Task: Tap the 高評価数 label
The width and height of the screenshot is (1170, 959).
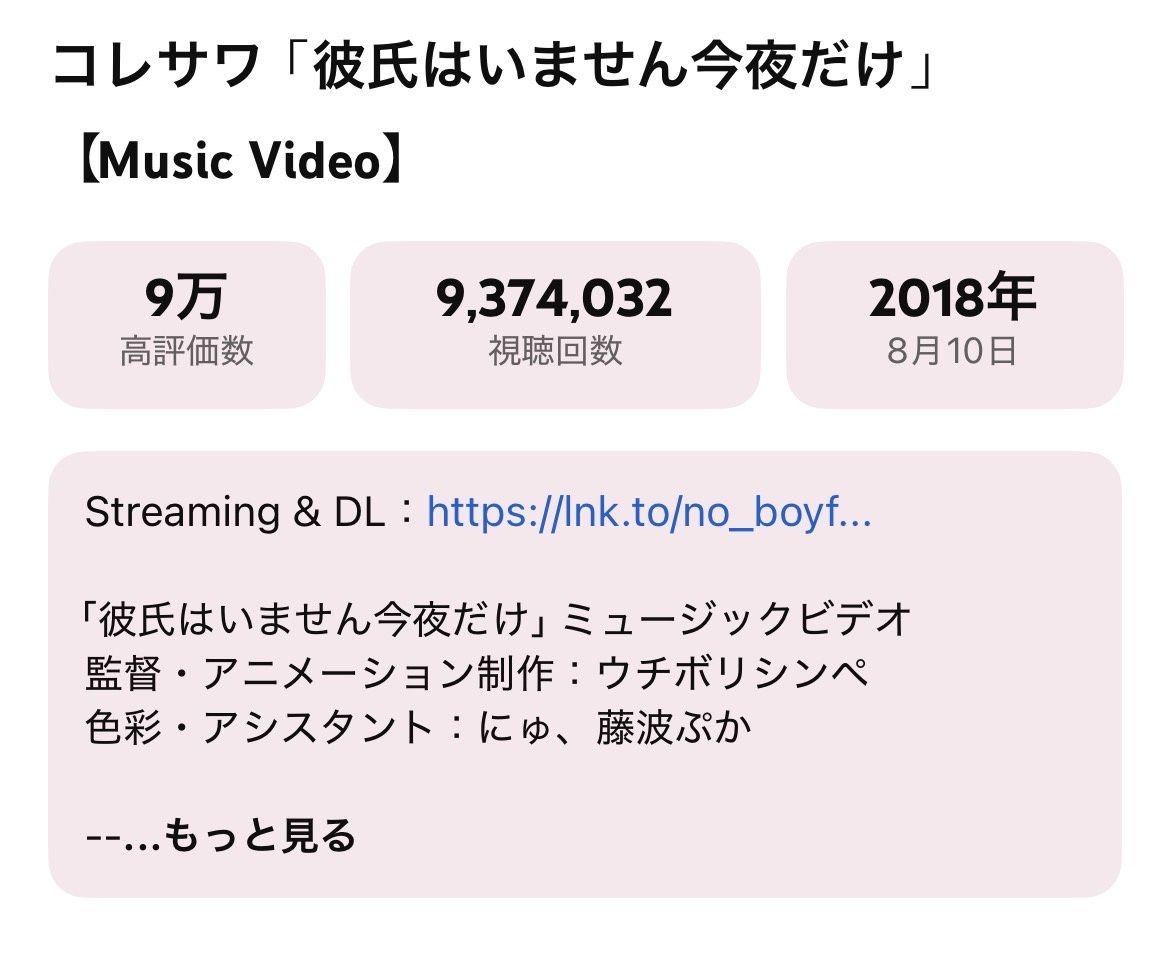Action: click(x=187, y=351)
